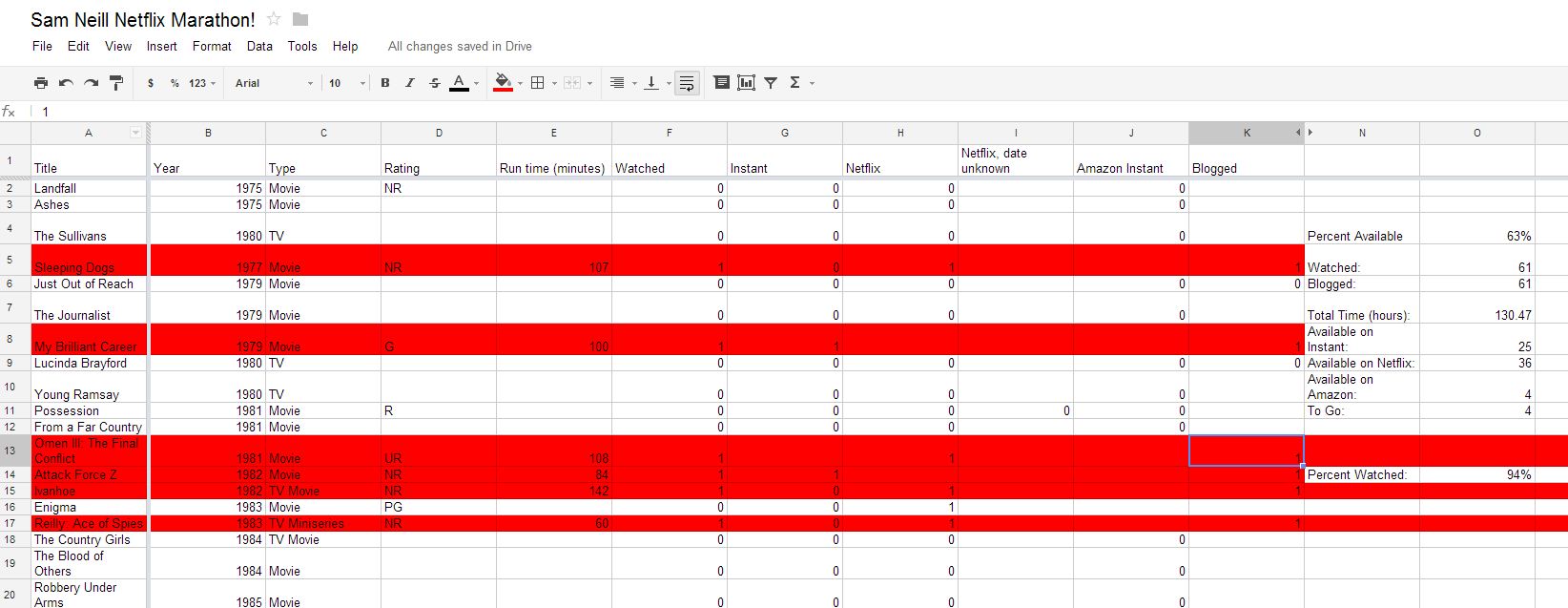
Task: Open the Tools menu
Action: (302, 46)
